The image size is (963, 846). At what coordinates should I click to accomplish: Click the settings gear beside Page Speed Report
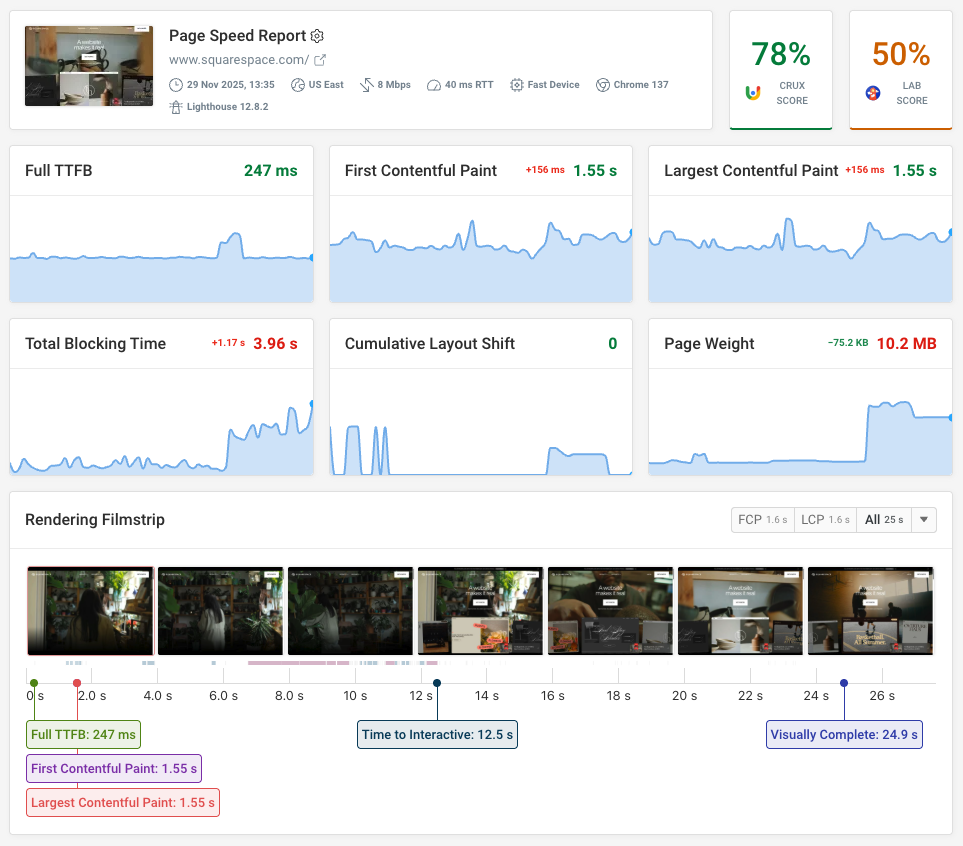317,35
